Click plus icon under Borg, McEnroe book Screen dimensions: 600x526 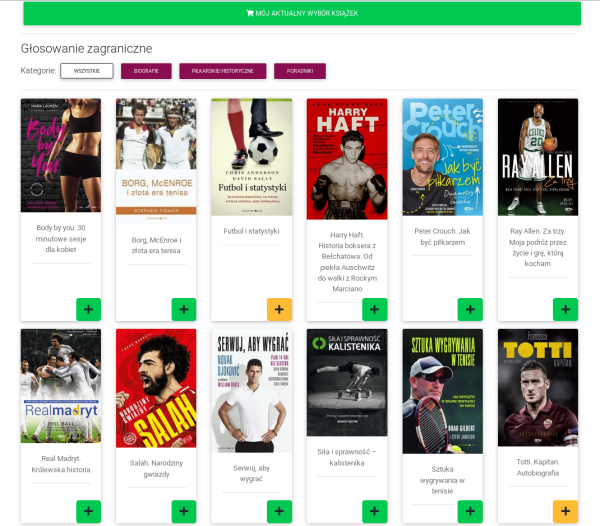(x=184, y=309)
